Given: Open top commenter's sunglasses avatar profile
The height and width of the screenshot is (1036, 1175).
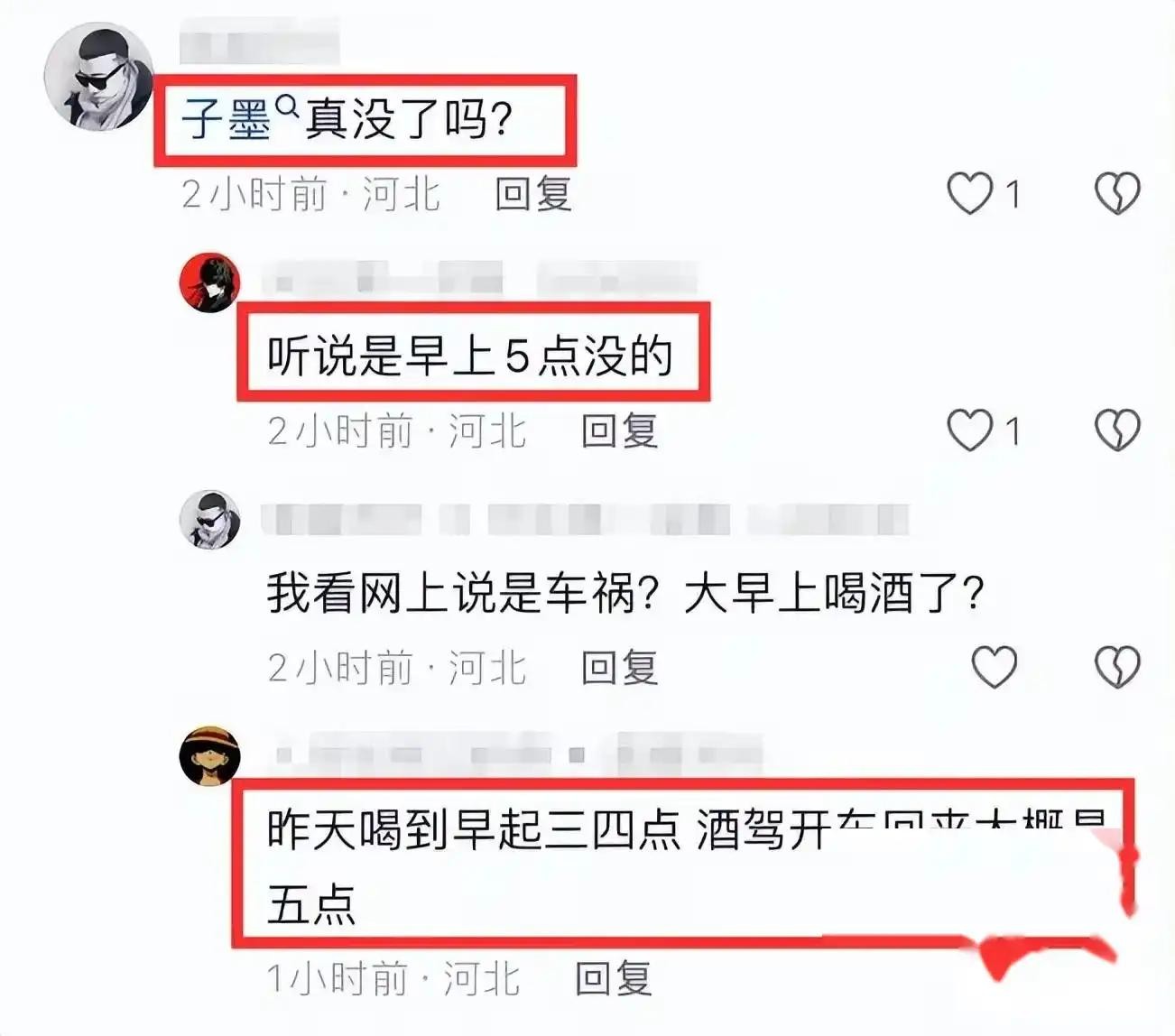Looking at the screenshot, I should pos(99,78).
